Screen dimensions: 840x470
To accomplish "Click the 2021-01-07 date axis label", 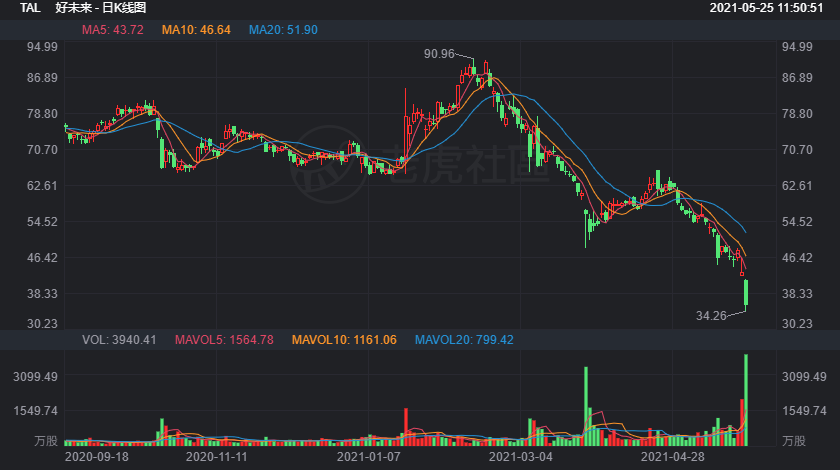I will (x=369, y=457).
